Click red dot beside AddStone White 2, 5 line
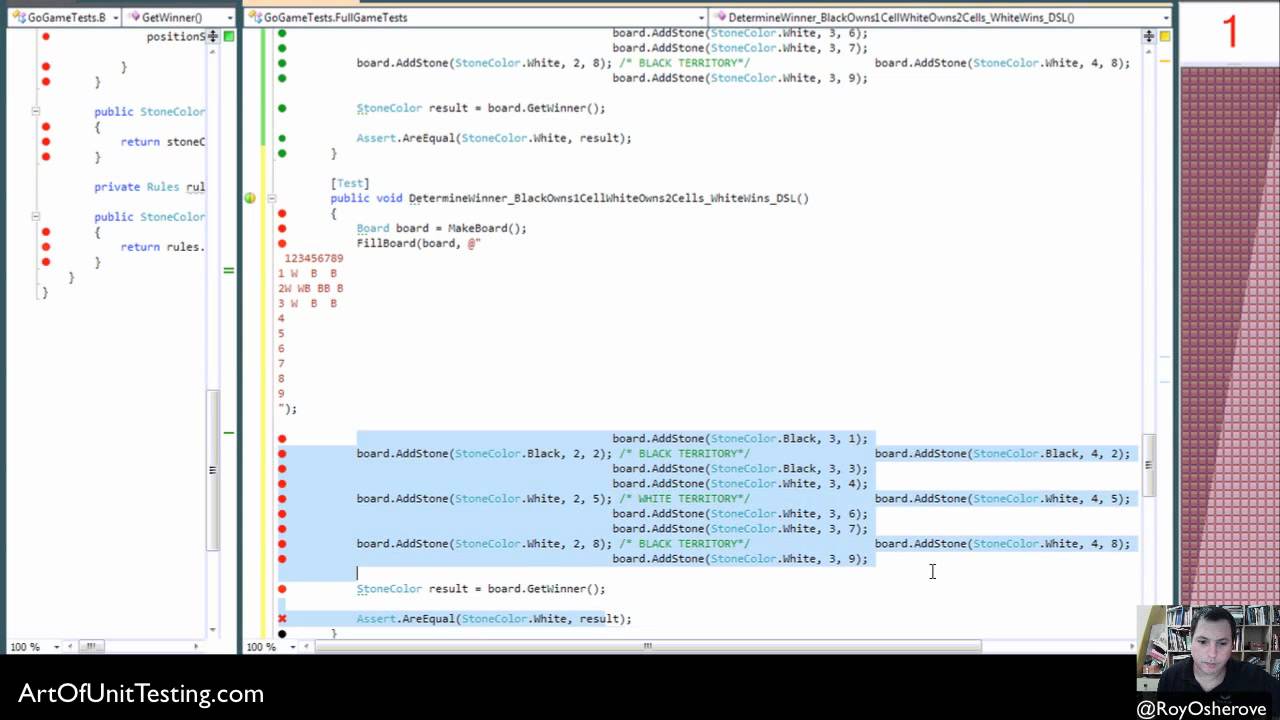The height and width of the screenshot is (720, 1280). (282, 499)
